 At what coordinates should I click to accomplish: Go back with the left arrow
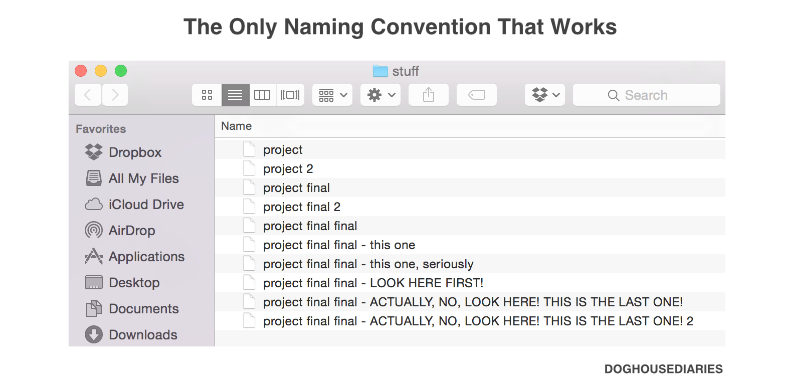pyautogui.click(x=88, y=95)
